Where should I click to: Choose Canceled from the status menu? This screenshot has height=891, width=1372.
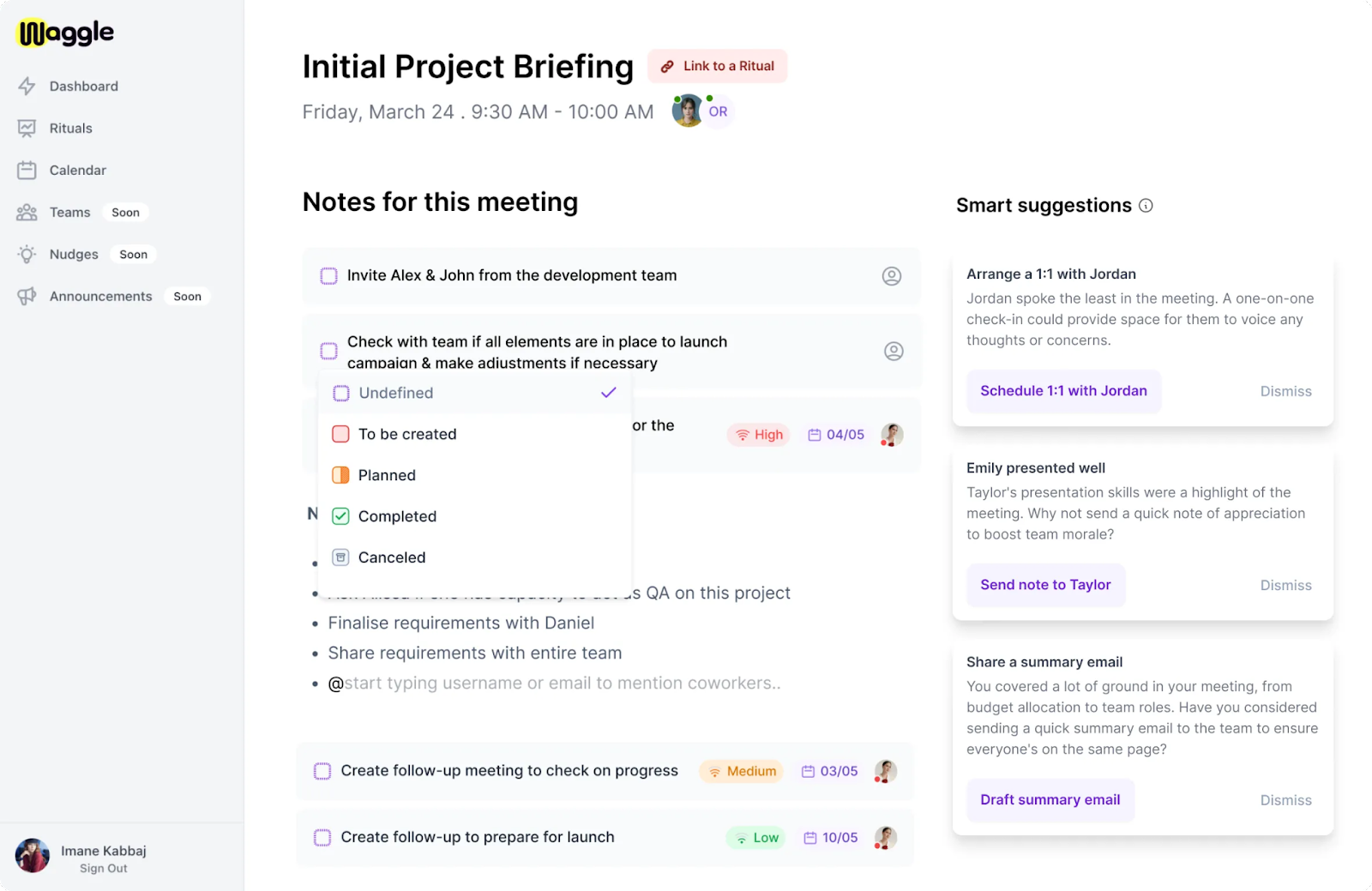pyautogui.click(x=391, y=557)
